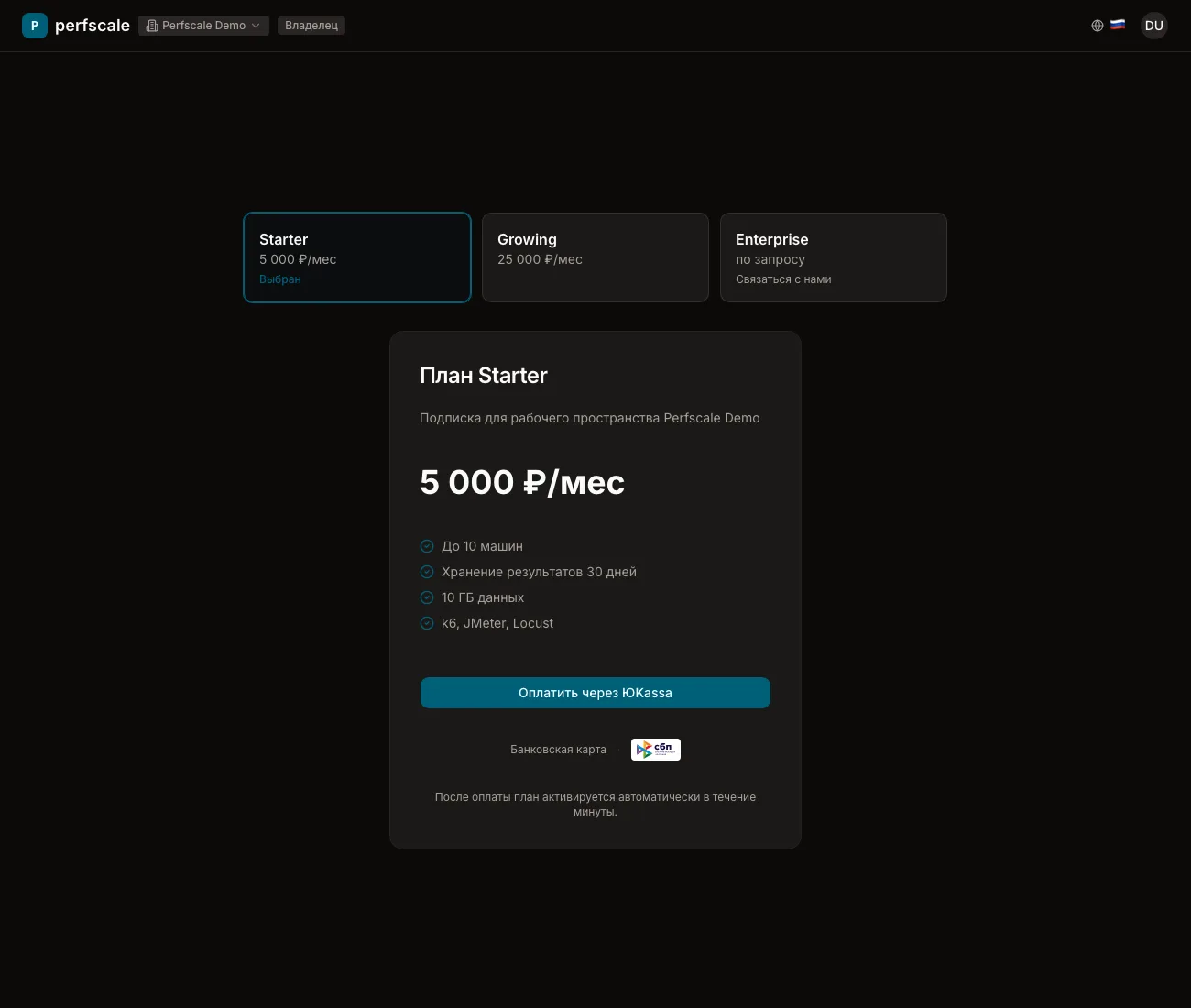
Task: Click the Связаться с нами text
Action: 783,279
